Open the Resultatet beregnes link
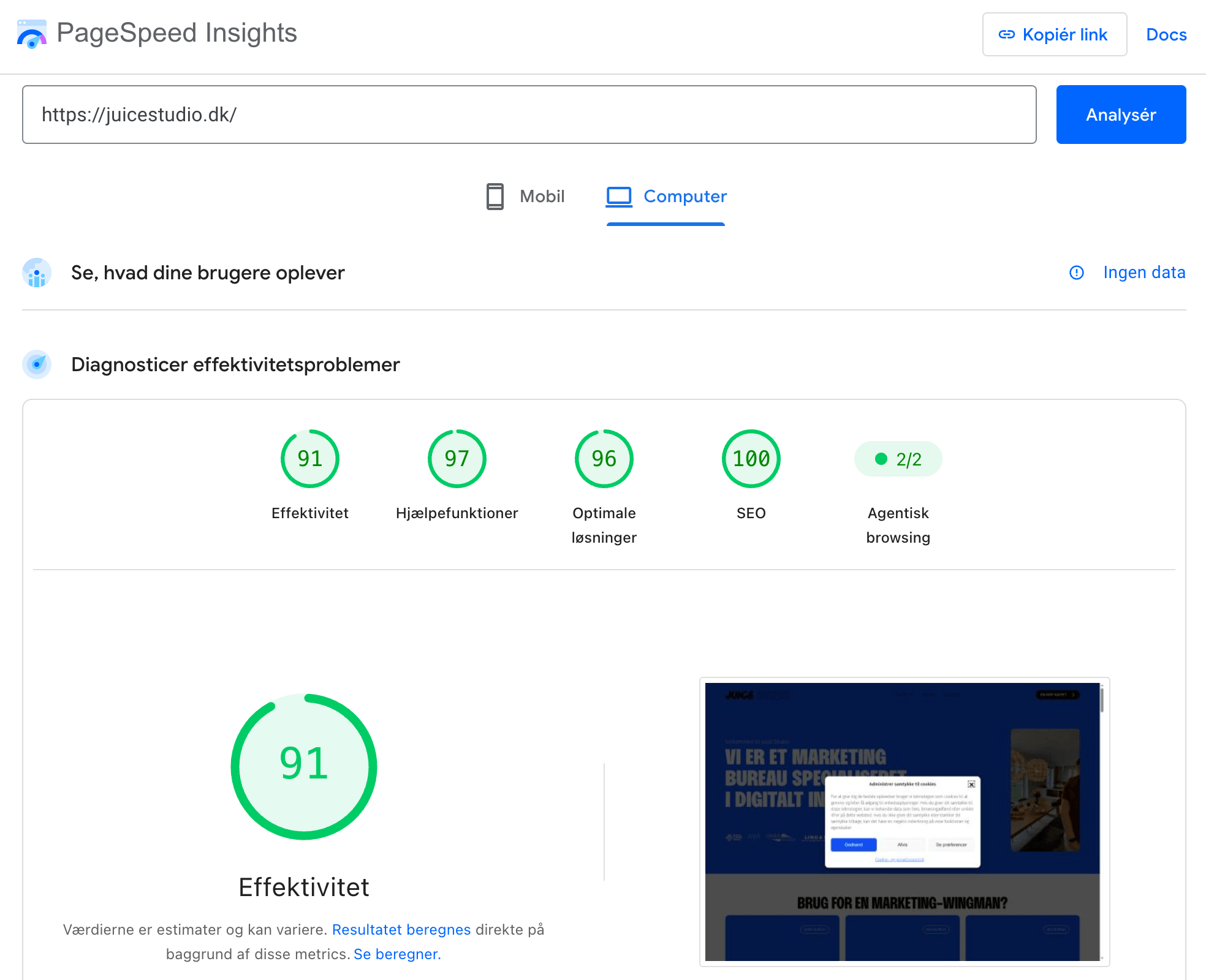Screen dimensions: 1206x980 click(401, 930)
